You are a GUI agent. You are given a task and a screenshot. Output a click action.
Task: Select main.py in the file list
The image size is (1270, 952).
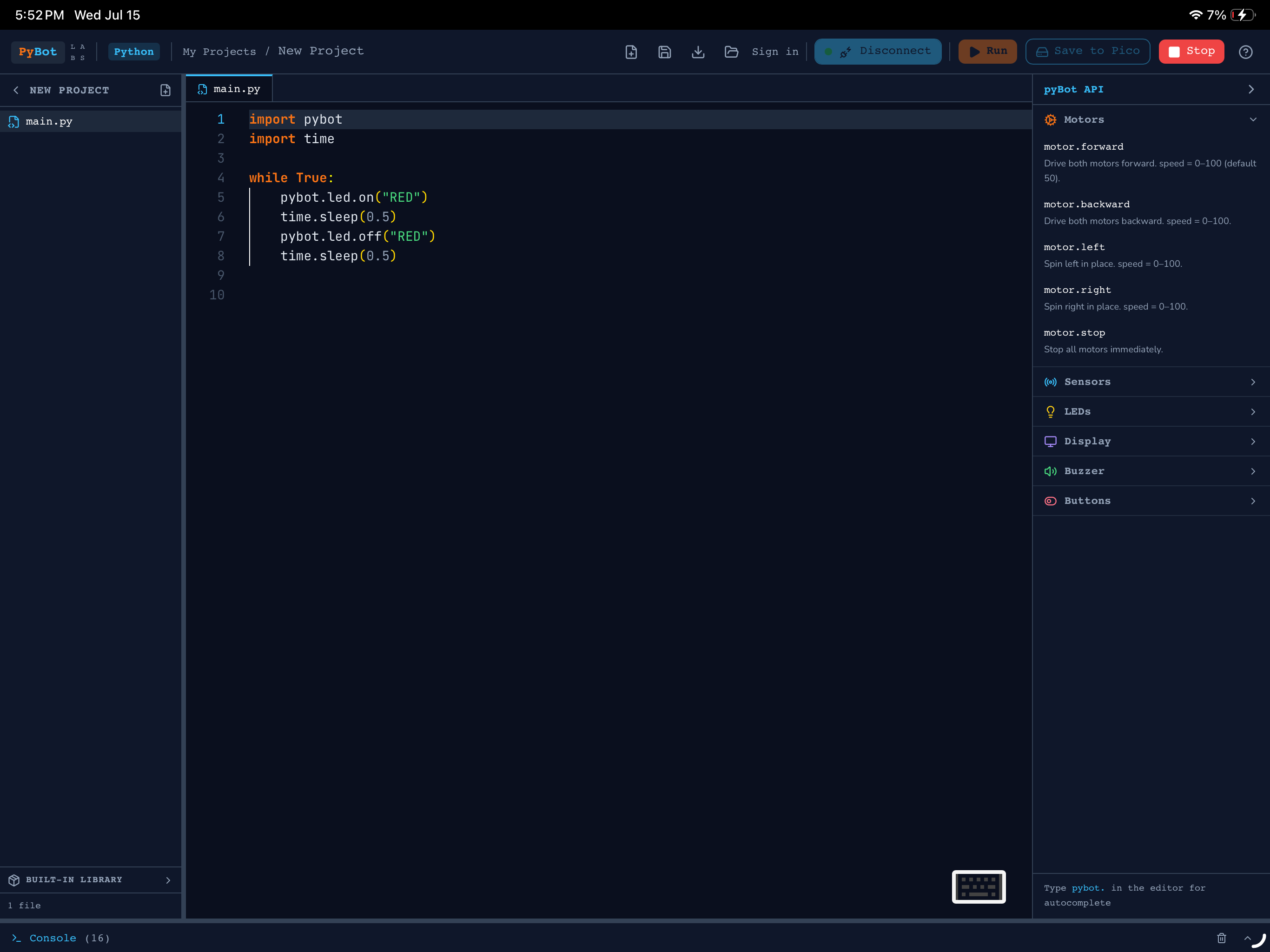pyautogui.click(x=91, y=122)
